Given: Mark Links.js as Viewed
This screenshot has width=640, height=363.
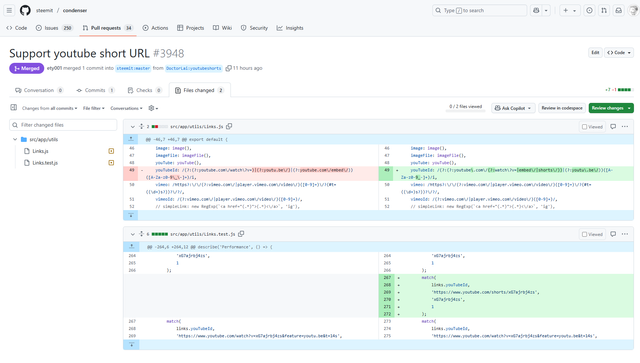Looking at the screenshot, I should coord(592,127).
